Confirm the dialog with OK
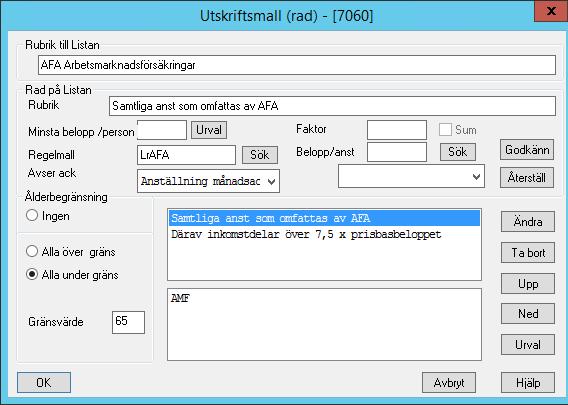Viewport: 568px width, 405px height. coord(44,383)
